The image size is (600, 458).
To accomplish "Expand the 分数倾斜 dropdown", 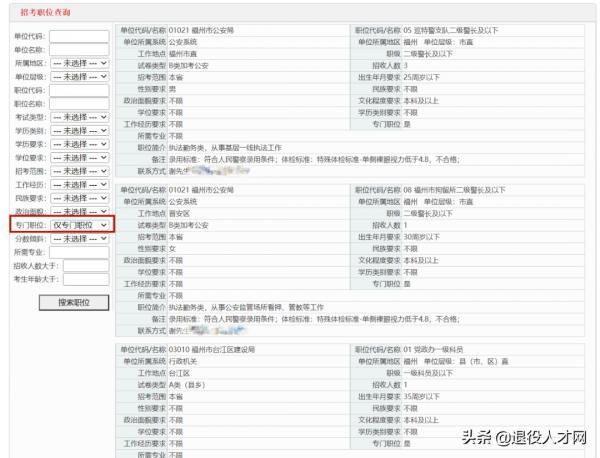I will tap(80, 239).
